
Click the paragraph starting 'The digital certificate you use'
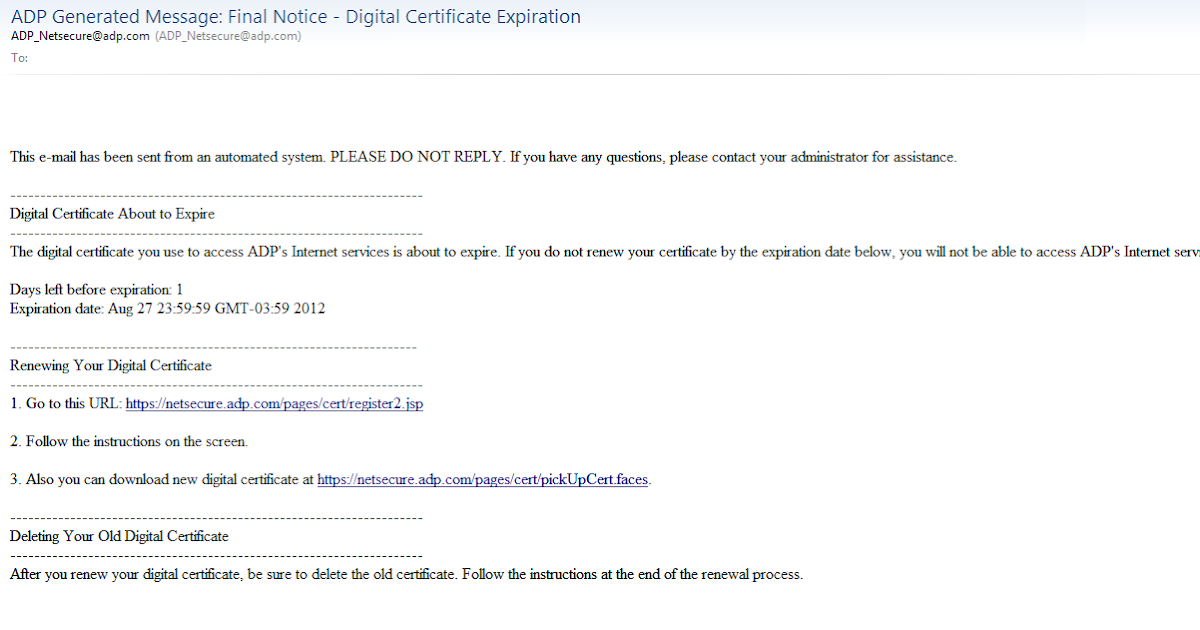[605, 251]
